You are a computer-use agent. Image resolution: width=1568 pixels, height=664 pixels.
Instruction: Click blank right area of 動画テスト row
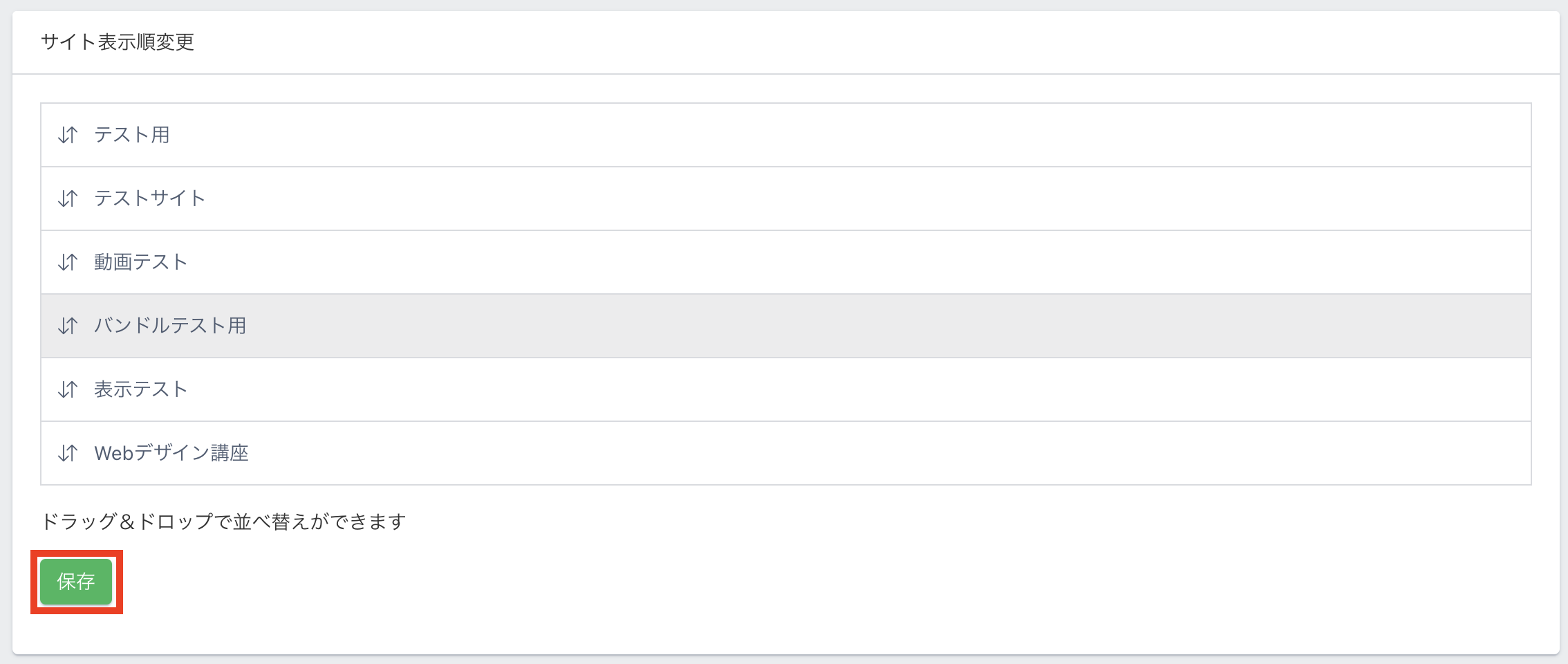(x=968, y=262)
